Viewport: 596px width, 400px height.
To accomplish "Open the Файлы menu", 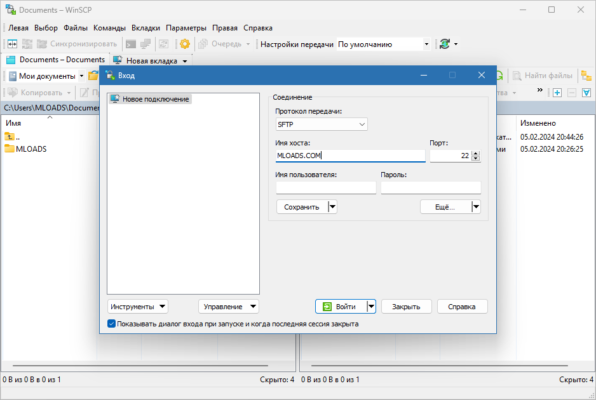I will [x=75, y=28].
